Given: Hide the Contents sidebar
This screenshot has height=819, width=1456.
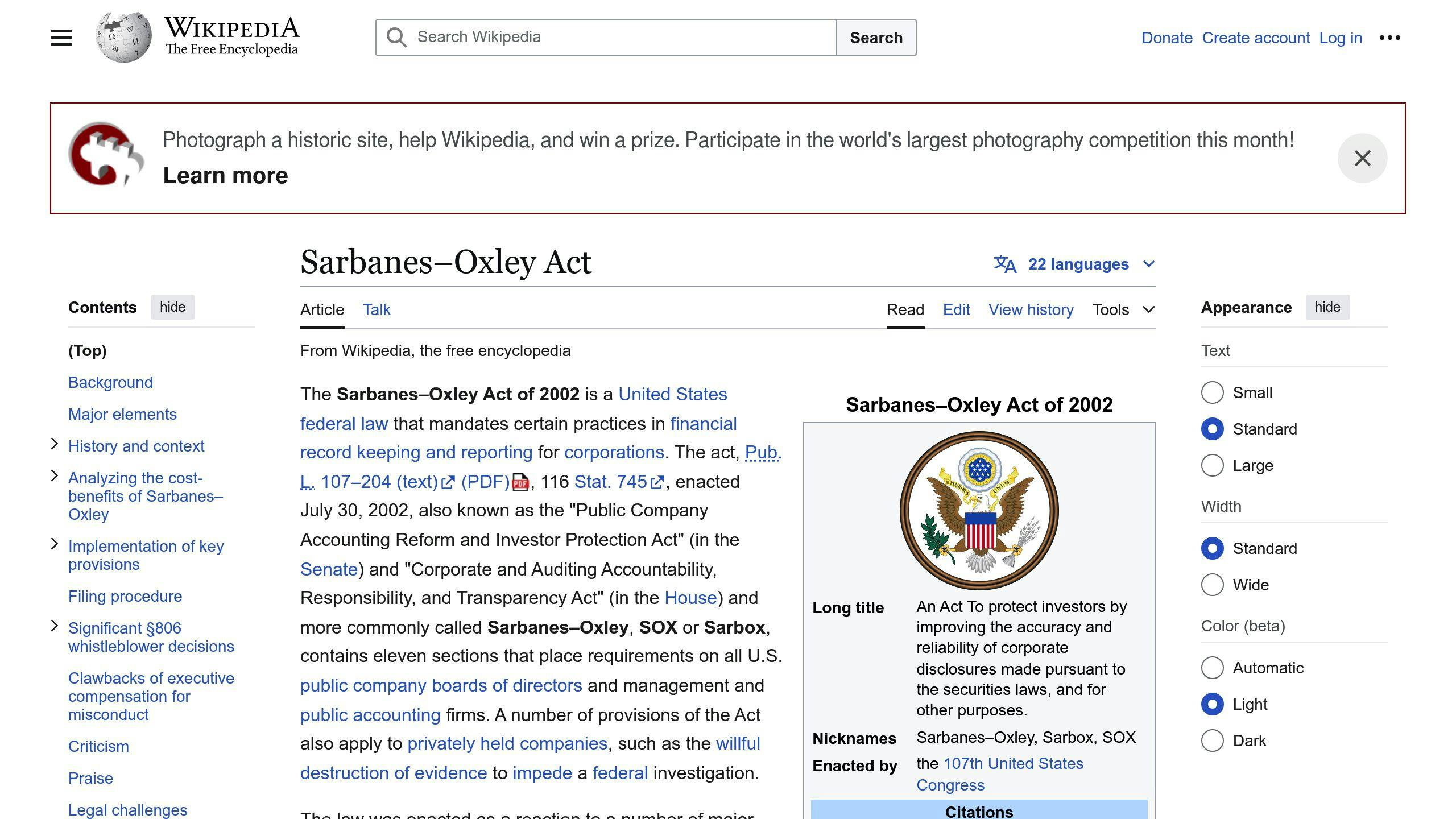Looking at the screenshot, I should [172, 307].
